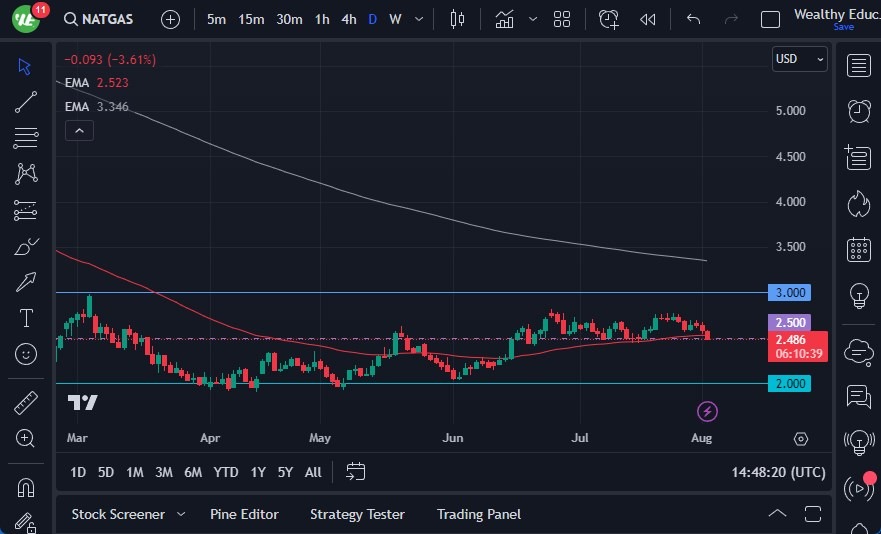Expand the timeframe interval dropdown arrow
Viewport: 881px width, 534px height.
click(x=418, y=19)
